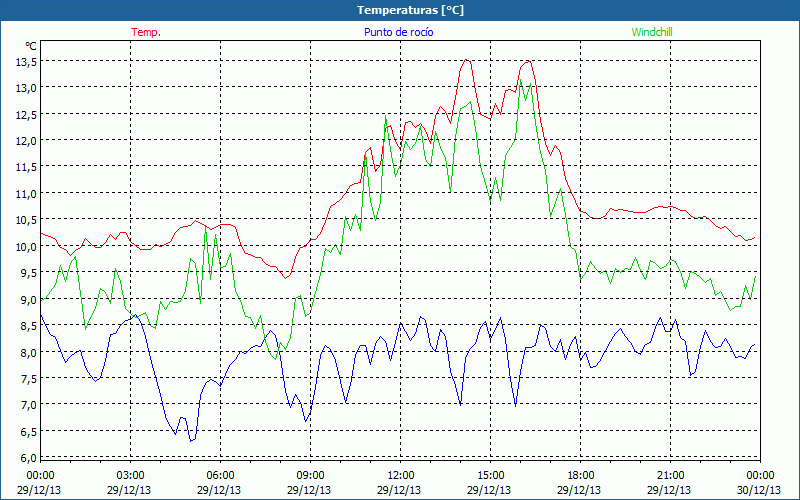The width and height of the screenshot is (800, 500).
Task: Click the 21:00 time axis label
Action: coord(670,476)
